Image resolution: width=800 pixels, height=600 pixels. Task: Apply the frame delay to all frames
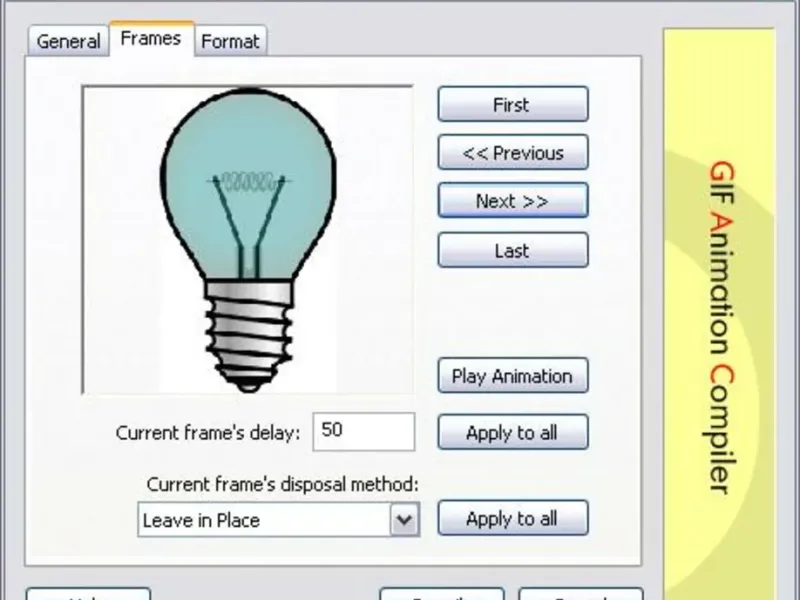tap(512, 433)
